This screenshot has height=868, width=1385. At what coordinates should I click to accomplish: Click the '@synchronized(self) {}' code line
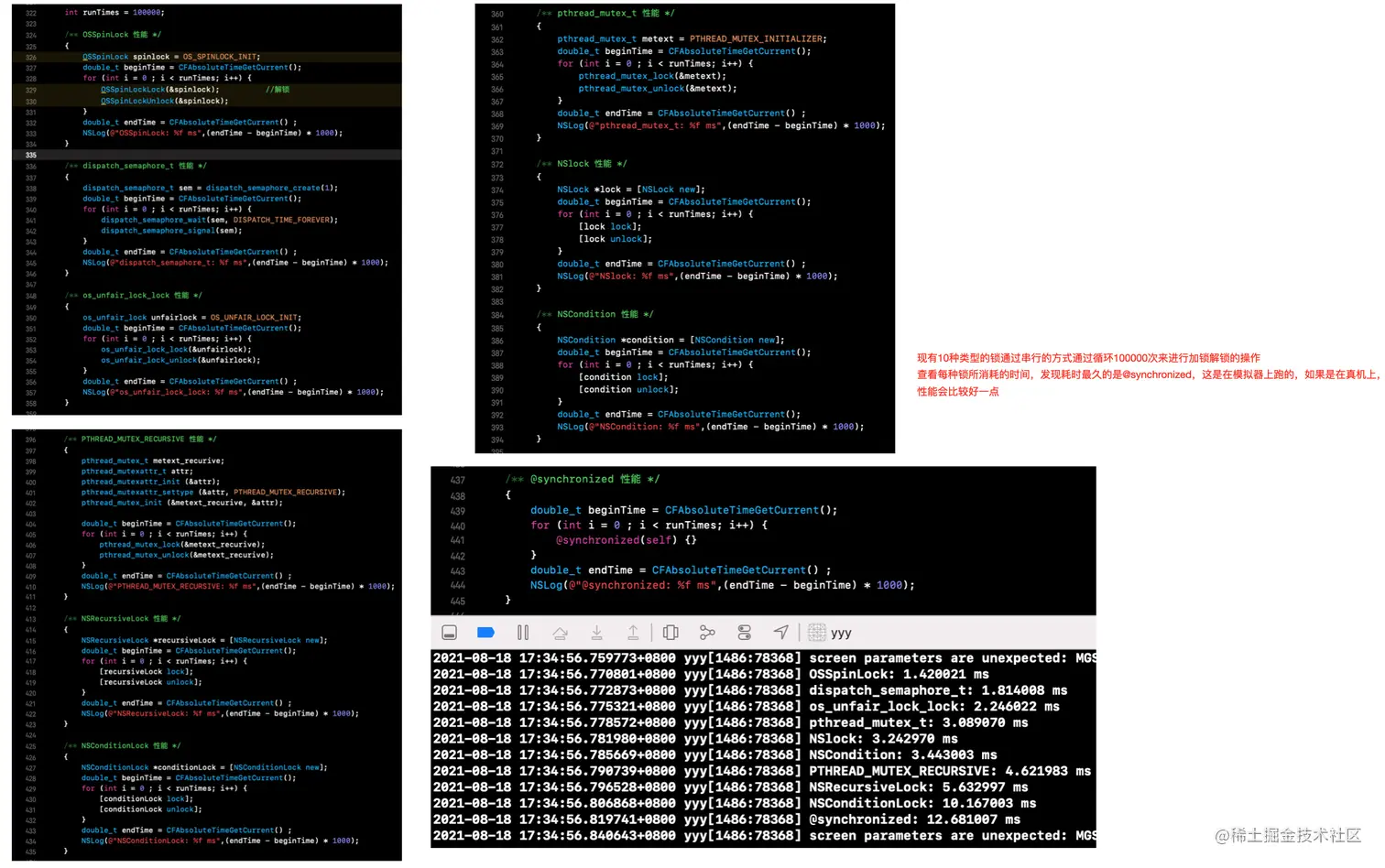point(627,540)
